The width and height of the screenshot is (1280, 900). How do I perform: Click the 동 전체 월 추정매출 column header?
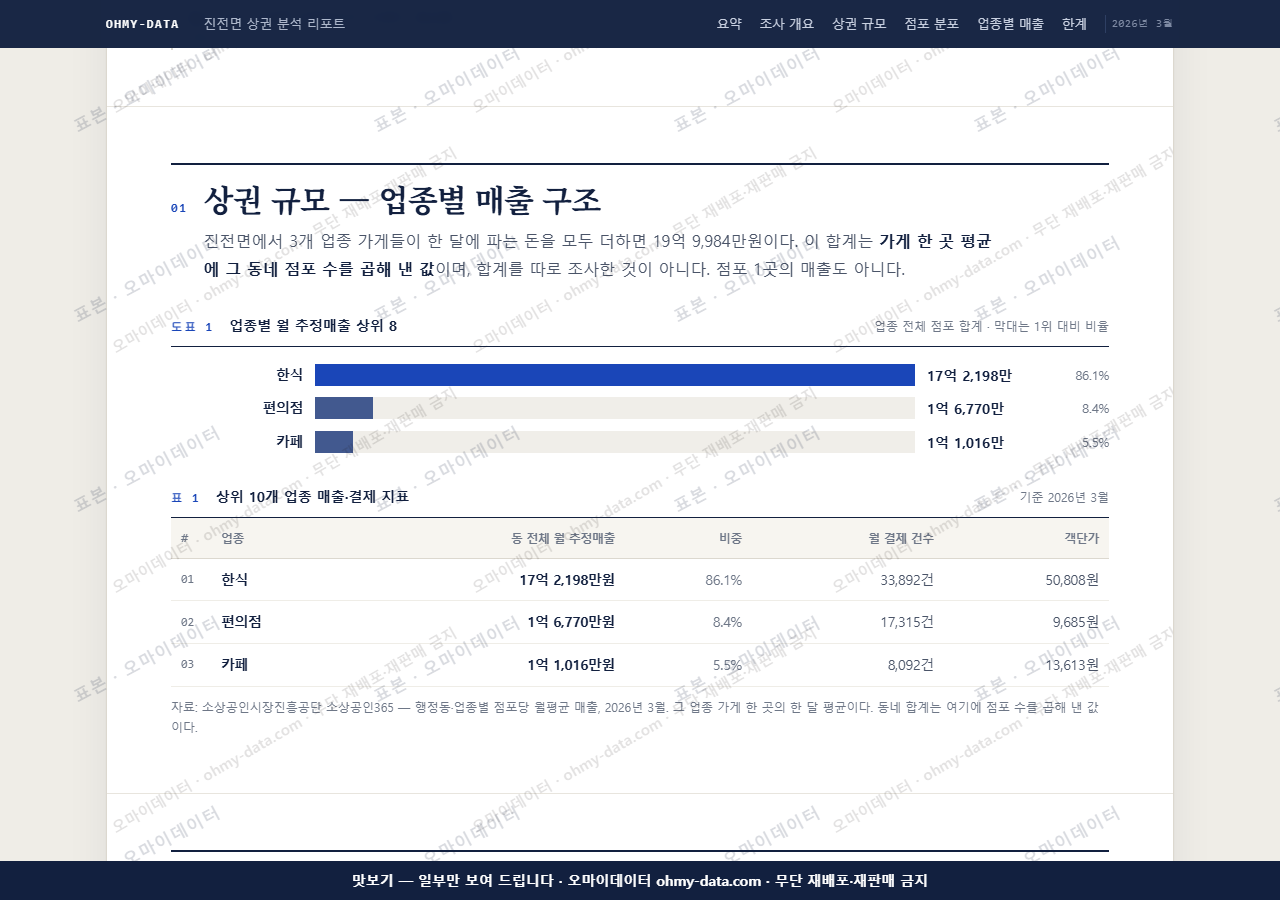click(563, 538)
